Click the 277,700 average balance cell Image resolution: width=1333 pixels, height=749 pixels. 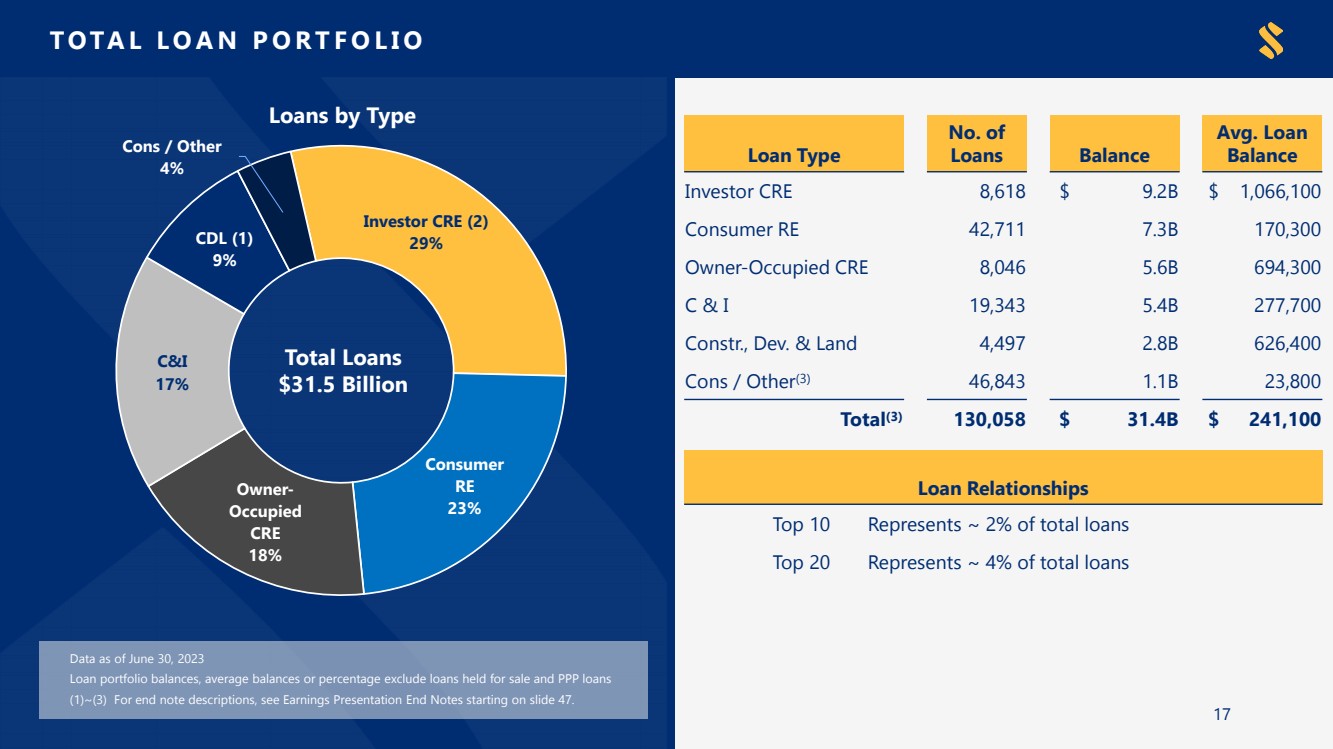tap(1288, 305)
